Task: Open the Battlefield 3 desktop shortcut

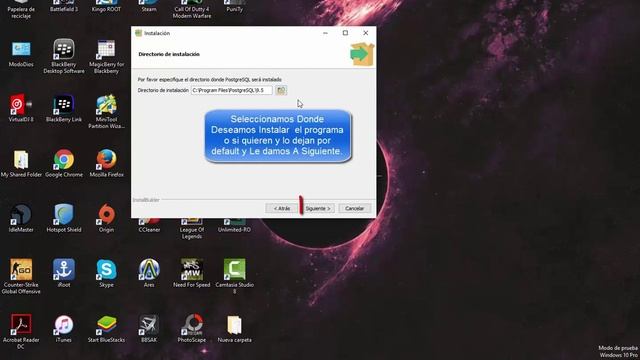Action: (64, 6)
